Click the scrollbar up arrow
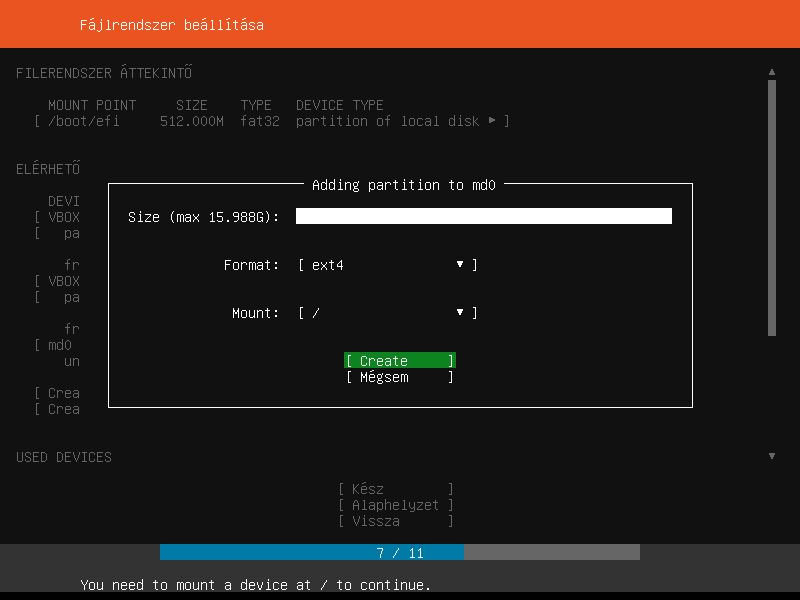800x600 pixels. pos(772,72)
